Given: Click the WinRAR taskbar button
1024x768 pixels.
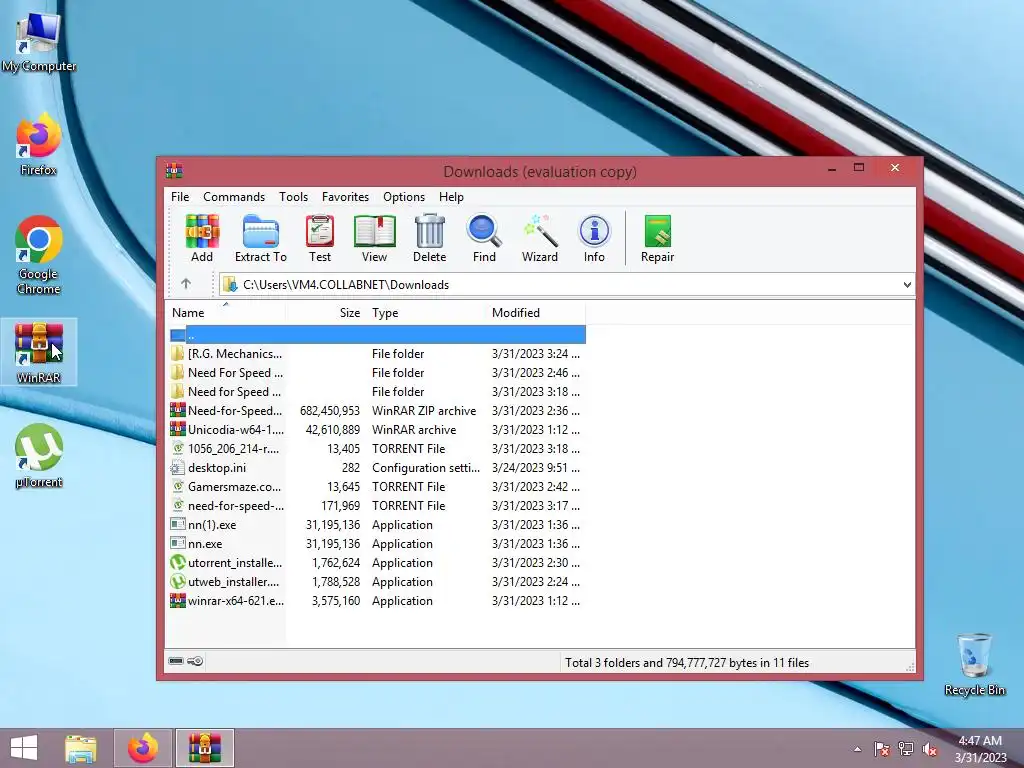Looking at the screenshot, I should click(x=204, y=748).
